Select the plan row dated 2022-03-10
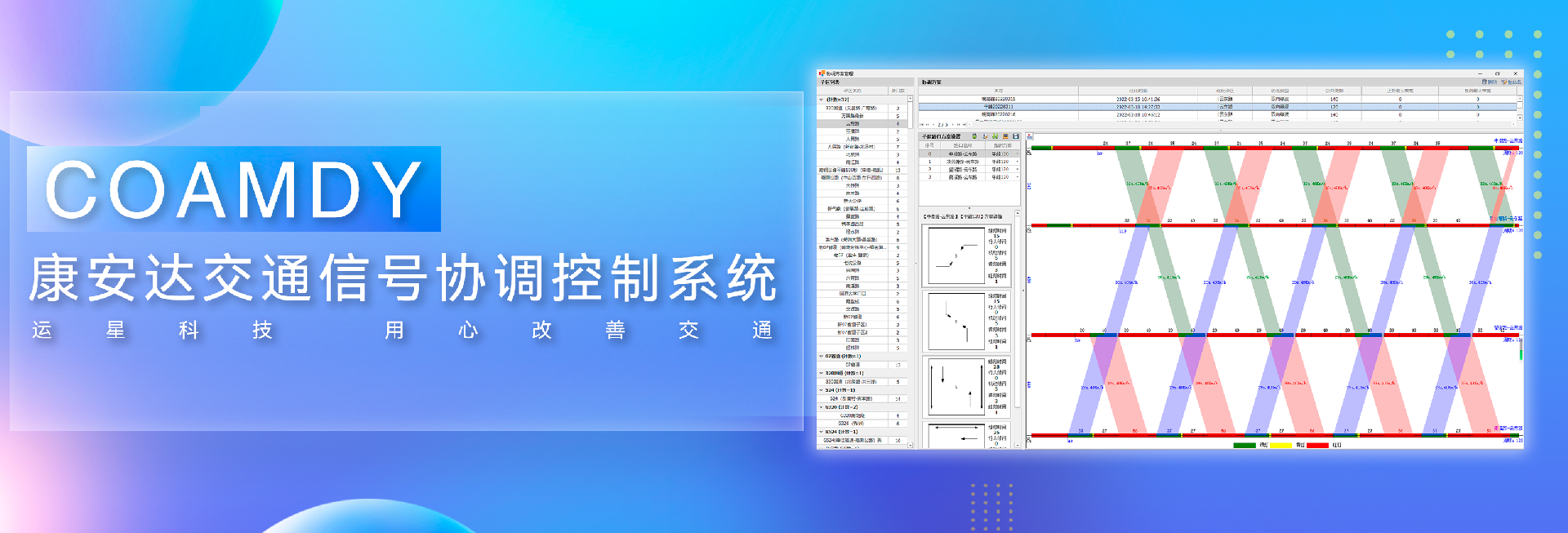The width and height of the screenshot is (1568, 533). point(1217,107)
